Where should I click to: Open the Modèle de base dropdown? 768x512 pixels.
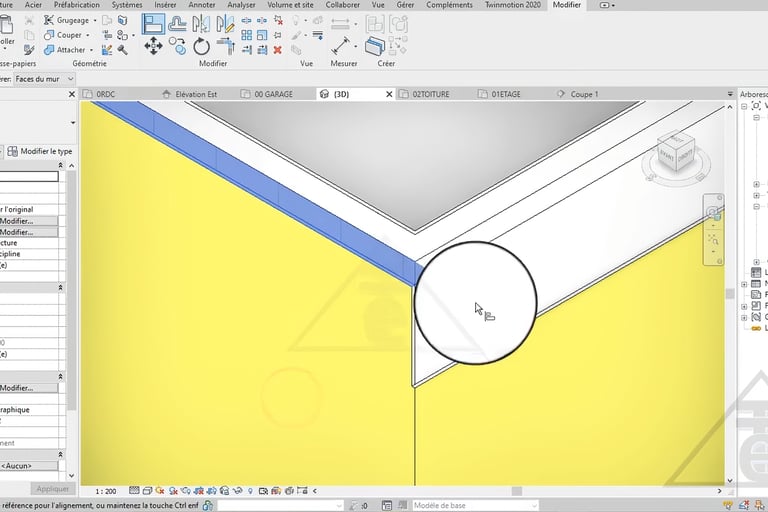pyautogui.click(x=474, y=505)
